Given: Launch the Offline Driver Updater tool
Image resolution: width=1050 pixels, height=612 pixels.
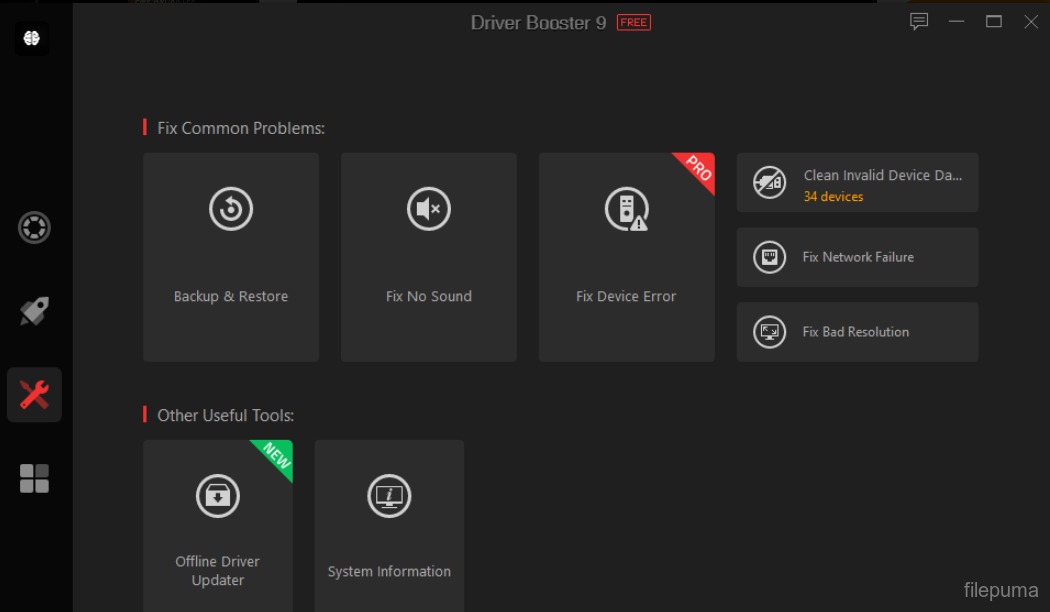Looking at the screenshot, I should tap(218, 525).
